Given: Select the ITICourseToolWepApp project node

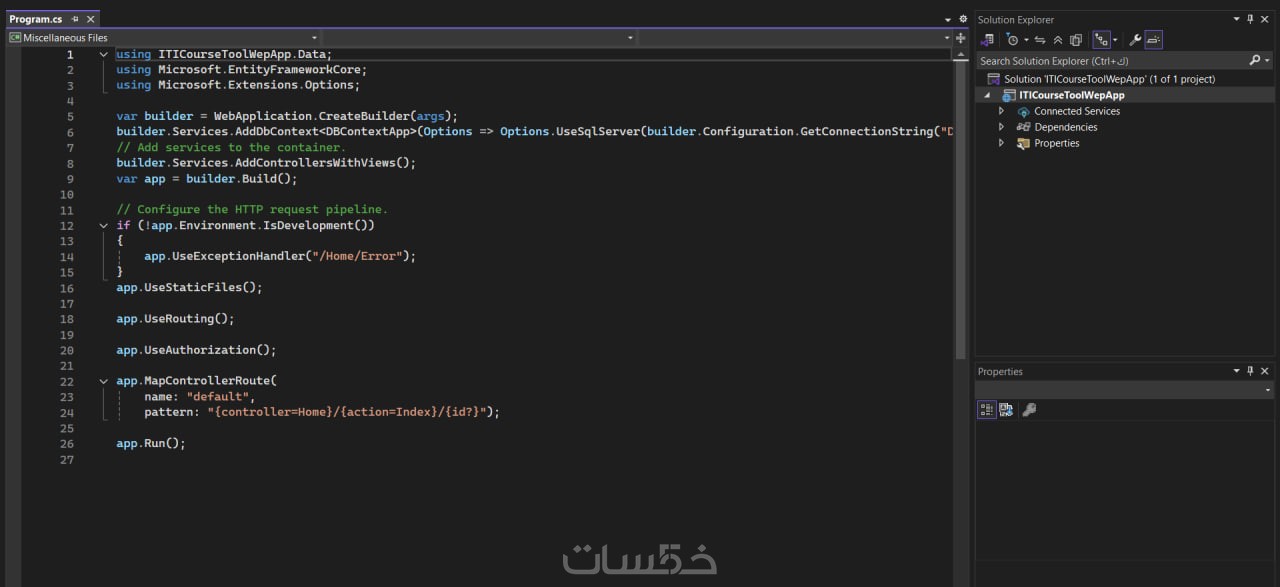Looking at the screenshot, I should coord(1071,95).
